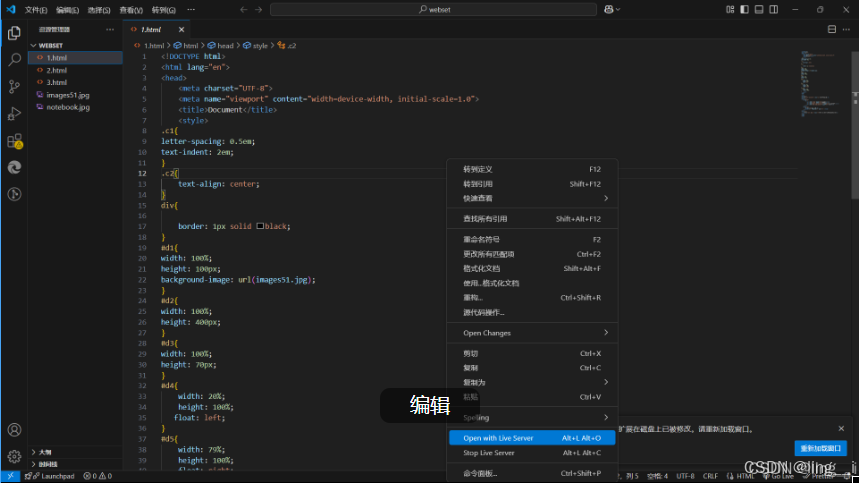Click the blue 重新加载窗口 button
The image size is (859, 483).
(821, 448)
